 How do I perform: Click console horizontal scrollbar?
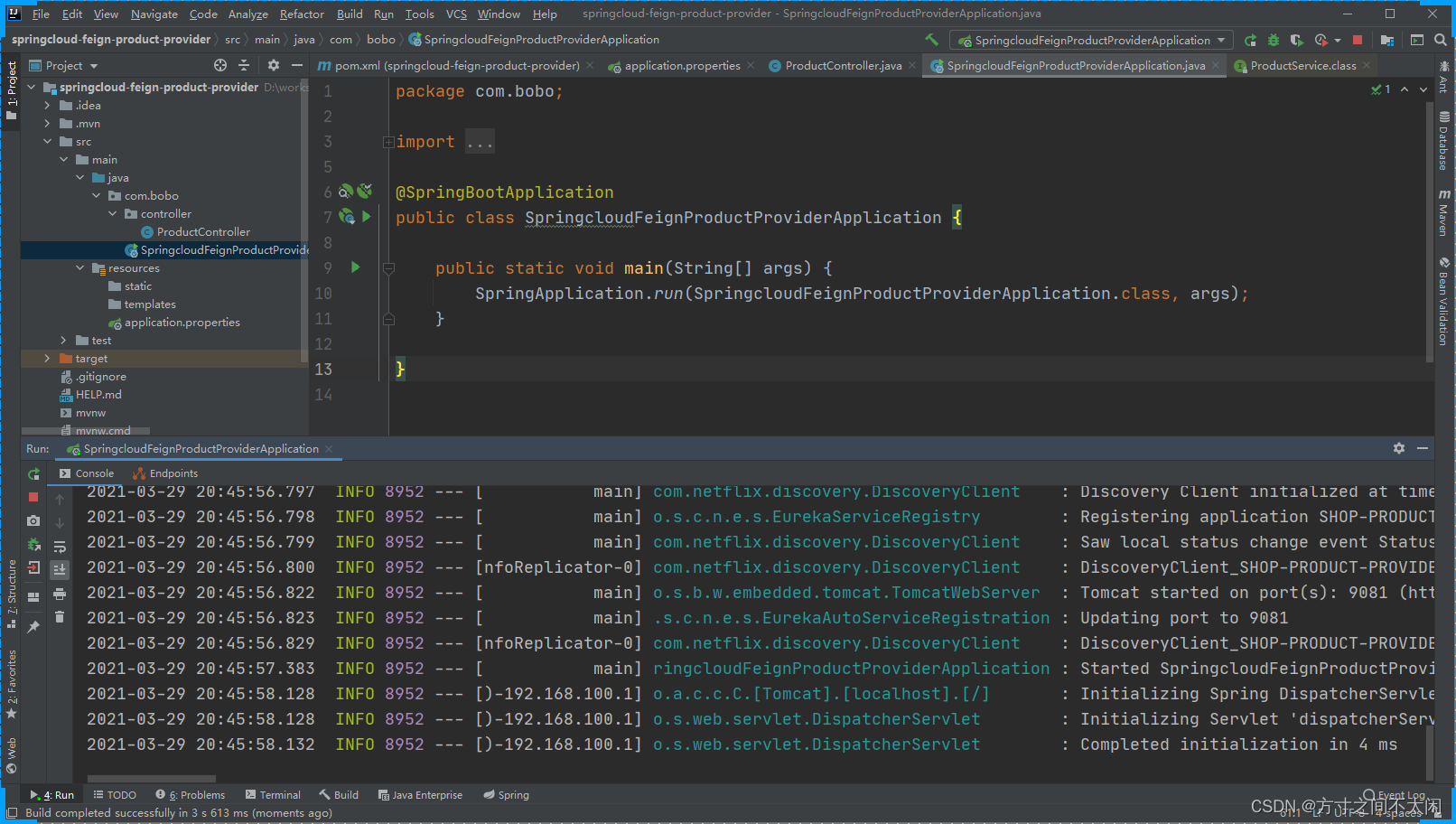[151, 778]
